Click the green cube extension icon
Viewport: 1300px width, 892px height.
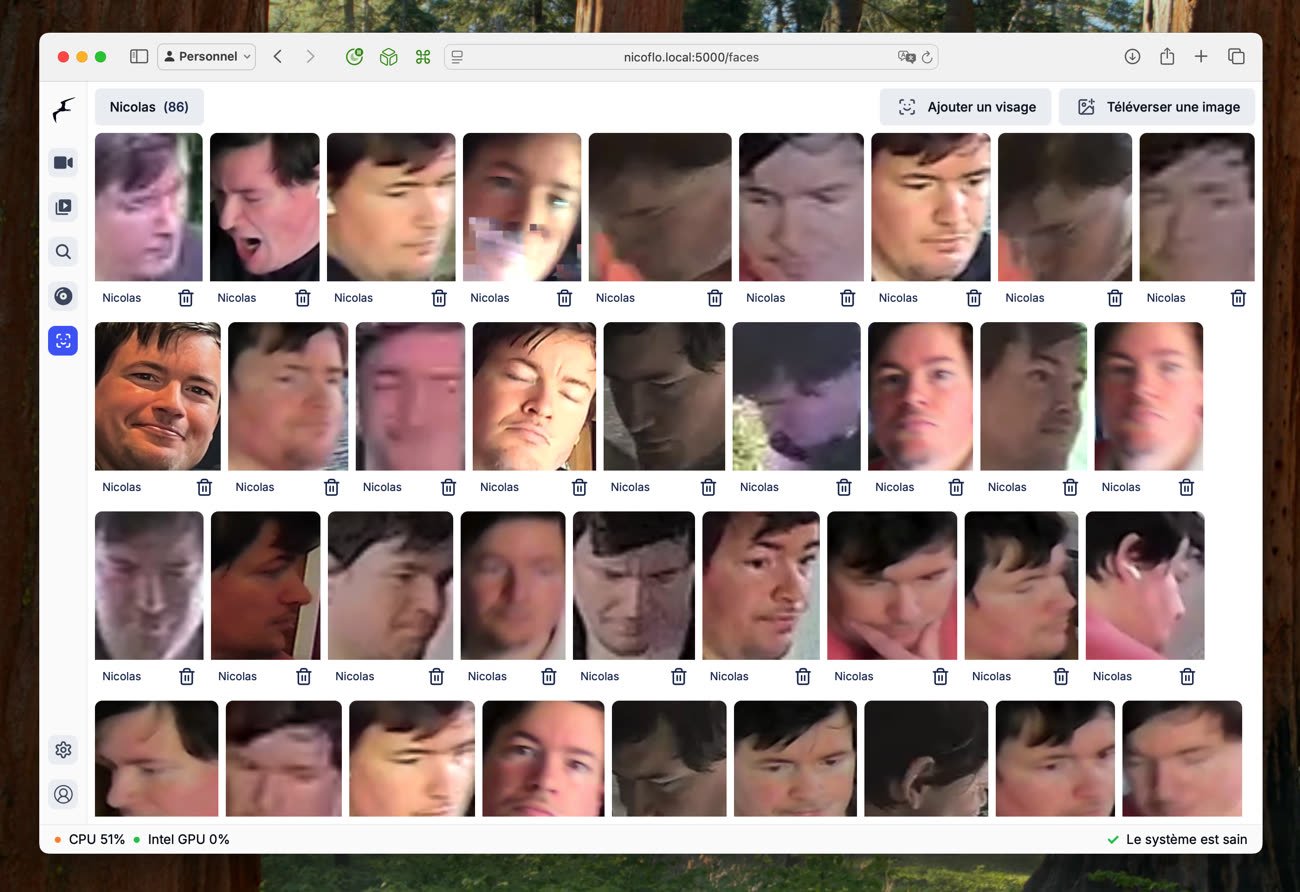[388, 57]
